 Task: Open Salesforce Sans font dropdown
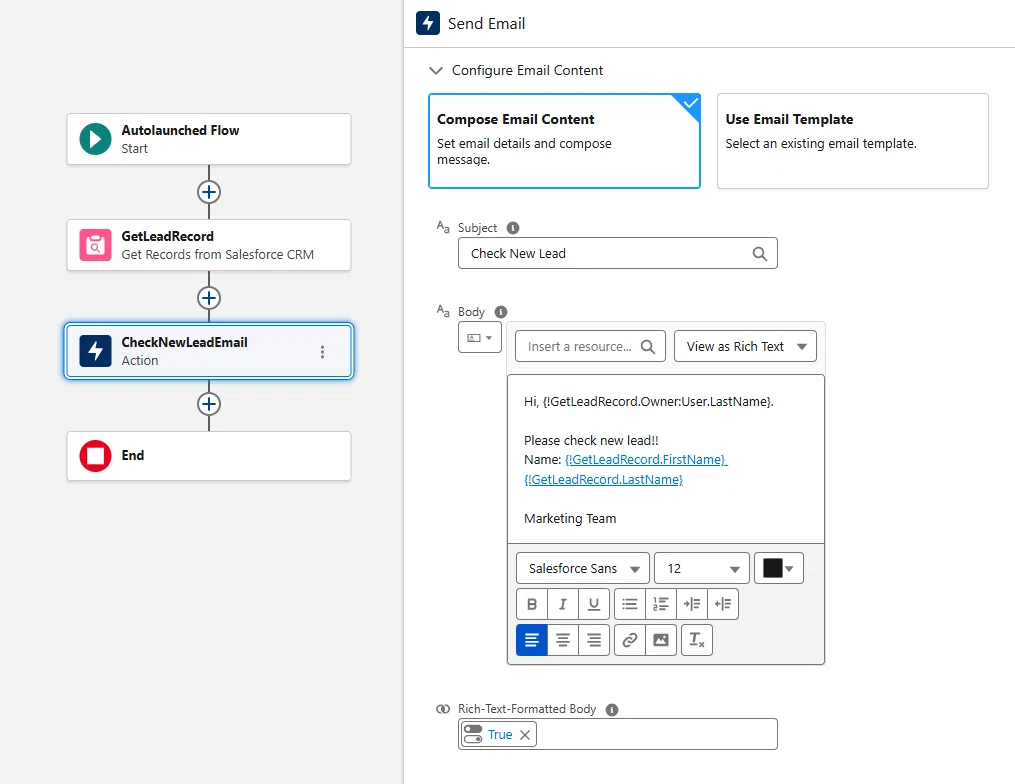pyautogui.click(x=583, y=568)
